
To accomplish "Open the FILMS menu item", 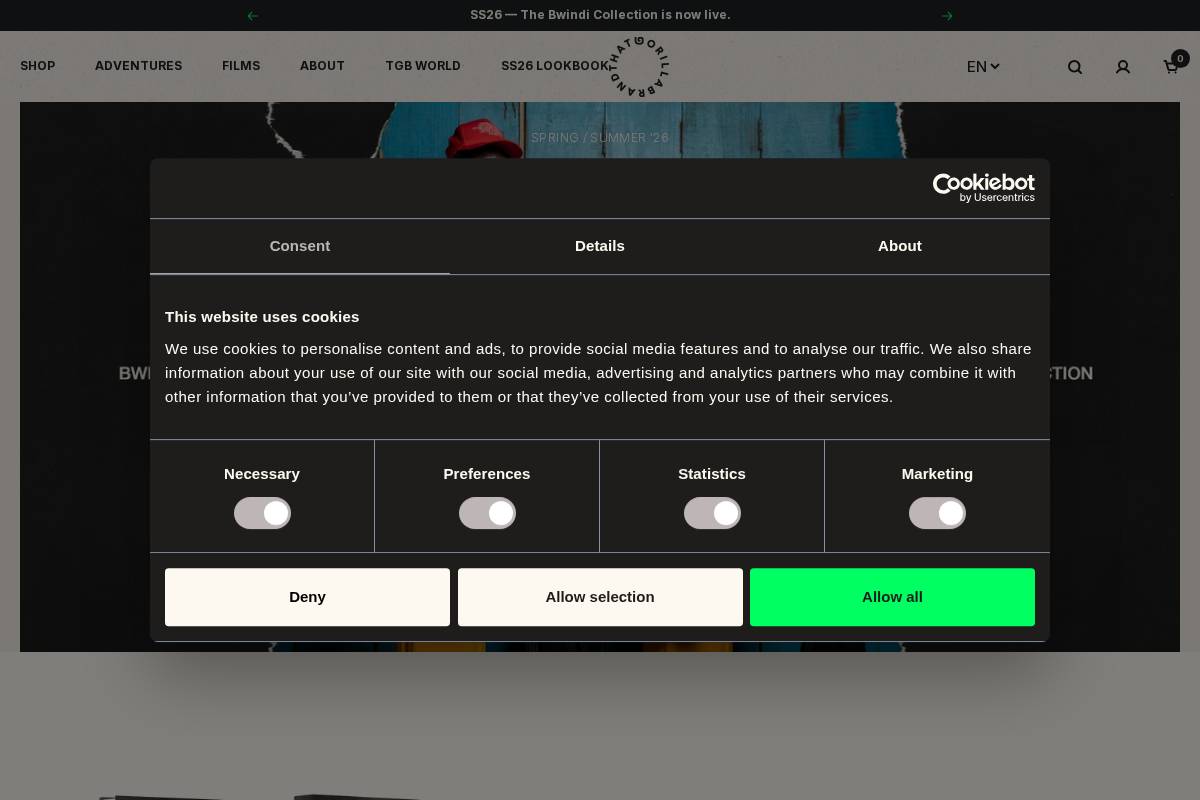I will pos(241,66).
